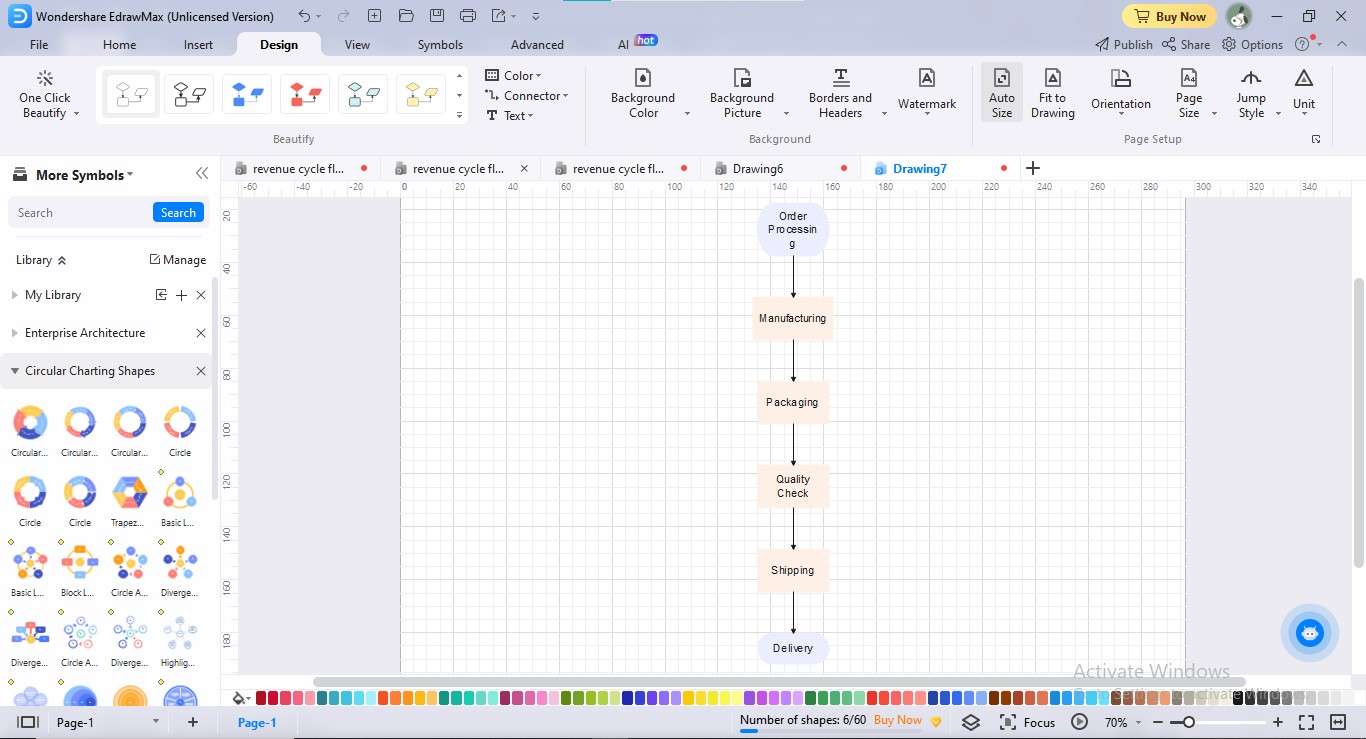Select the blue beautify theme style

pyautogui.click(x=247, y=95)
